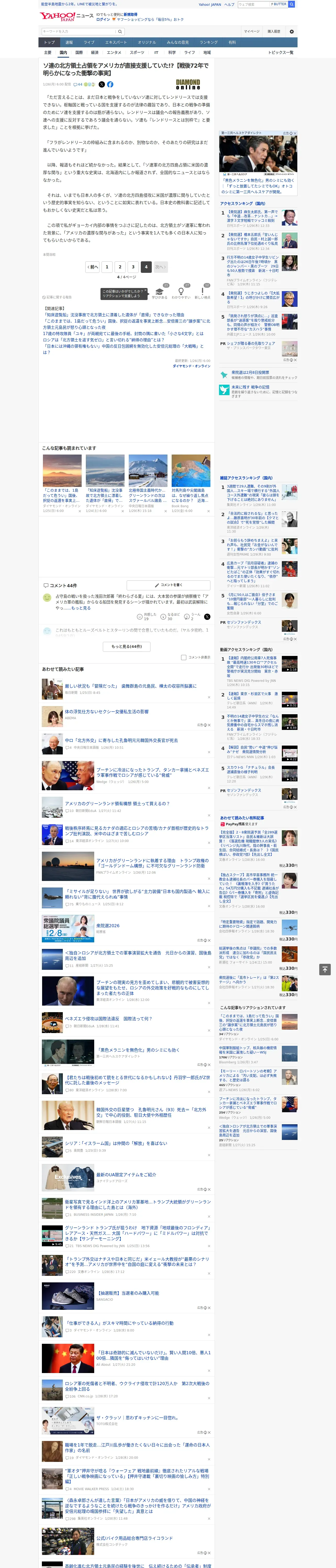Open the 44 comments count icon
336x1568 pixels.
77,85
